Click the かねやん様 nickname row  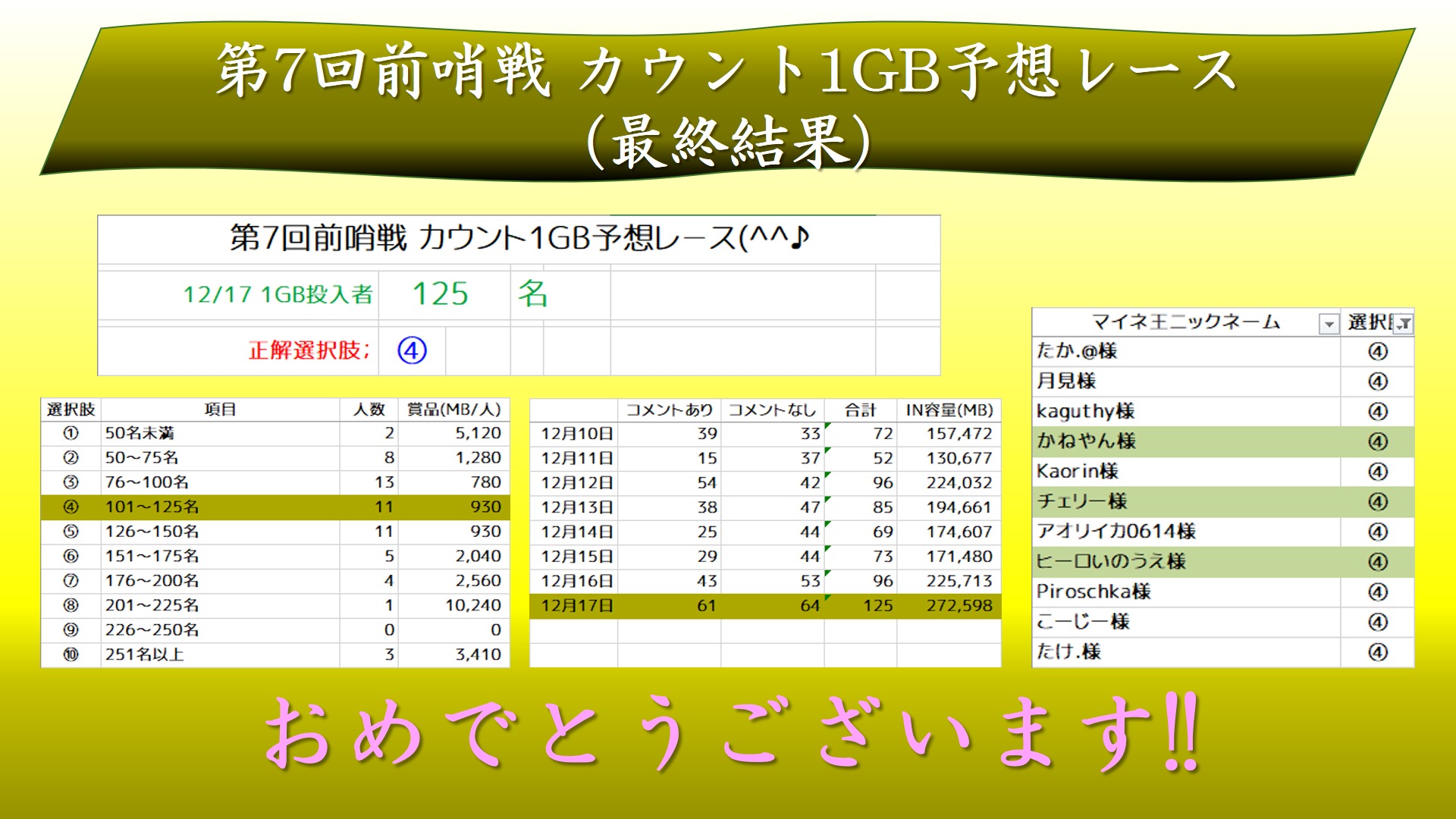[x=1086, y=441]
